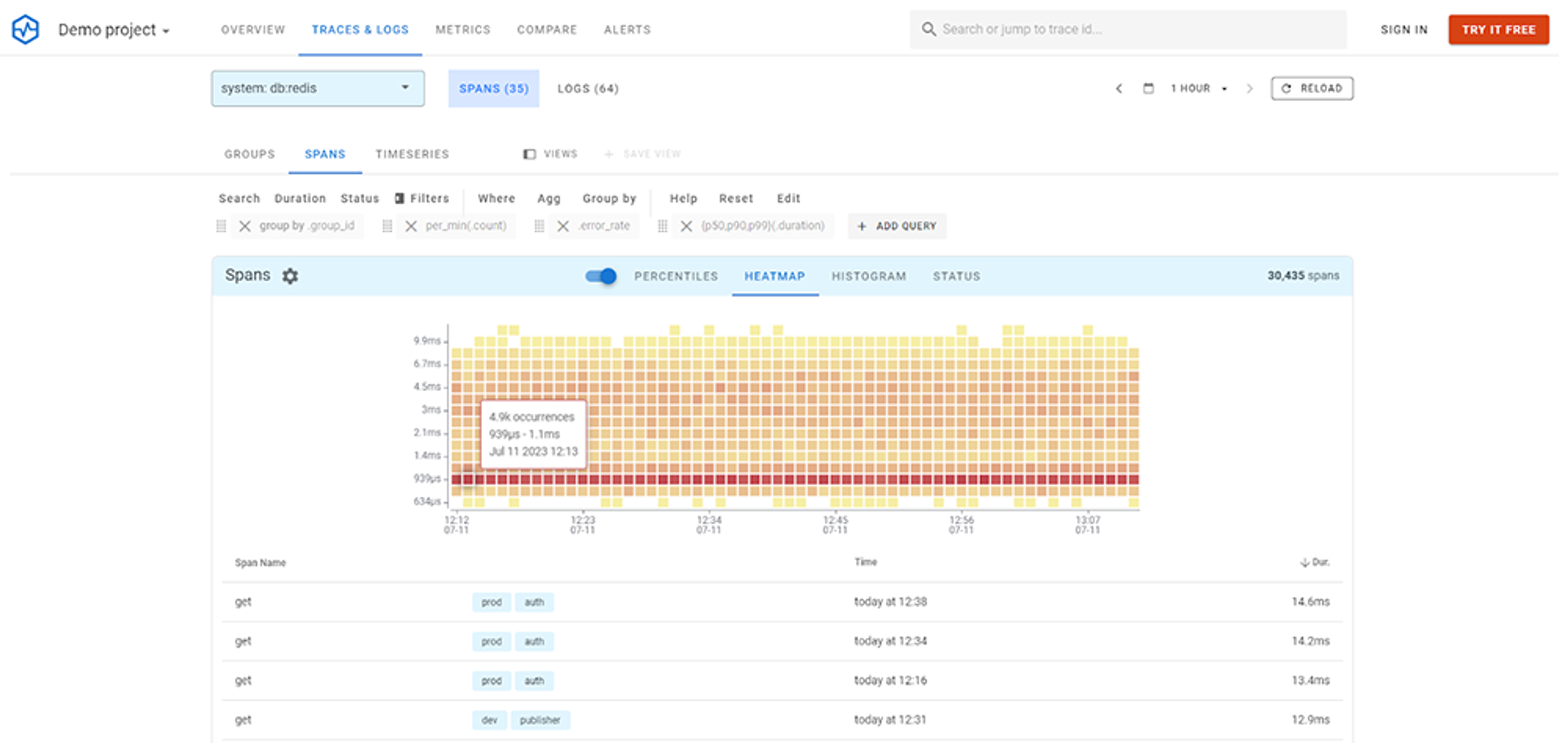This screenshot has height=743, width=1568.
Task: Remove the 'group by .group_id' query
Action: (x=245, y=226)
